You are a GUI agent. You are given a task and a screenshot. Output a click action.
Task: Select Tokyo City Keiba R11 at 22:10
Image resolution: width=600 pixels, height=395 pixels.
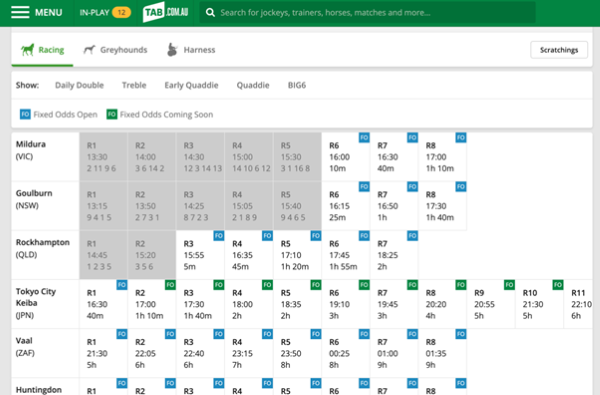pyautogui.click(x=578, y=304)
